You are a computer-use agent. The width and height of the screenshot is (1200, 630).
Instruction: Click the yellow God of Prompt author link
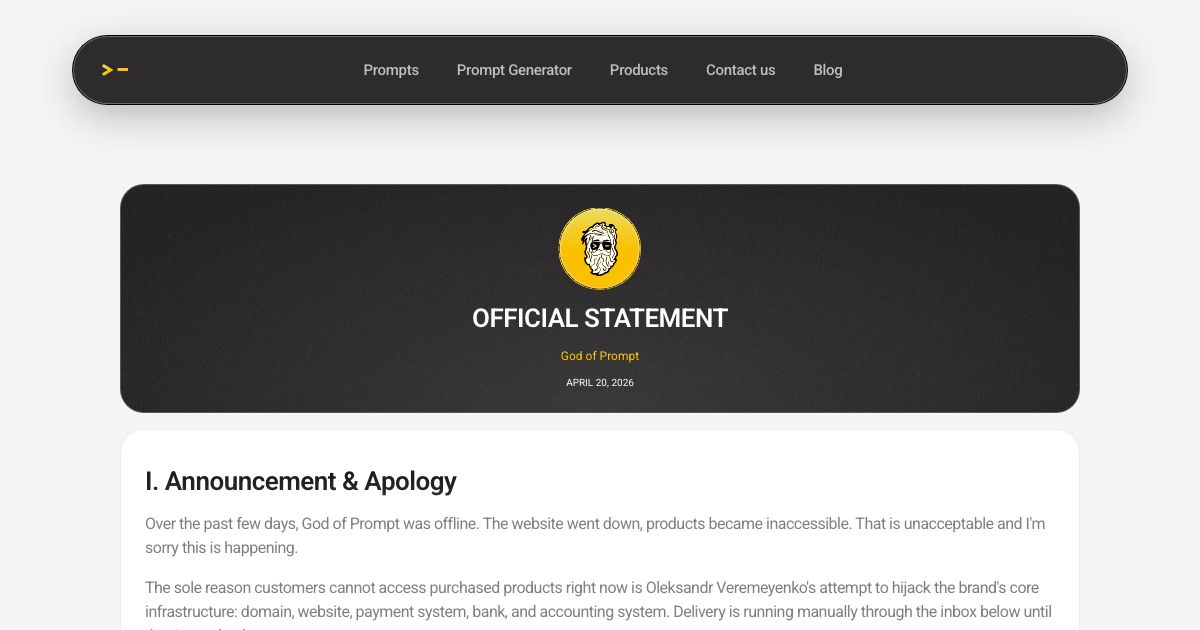[x=600, y=356]
